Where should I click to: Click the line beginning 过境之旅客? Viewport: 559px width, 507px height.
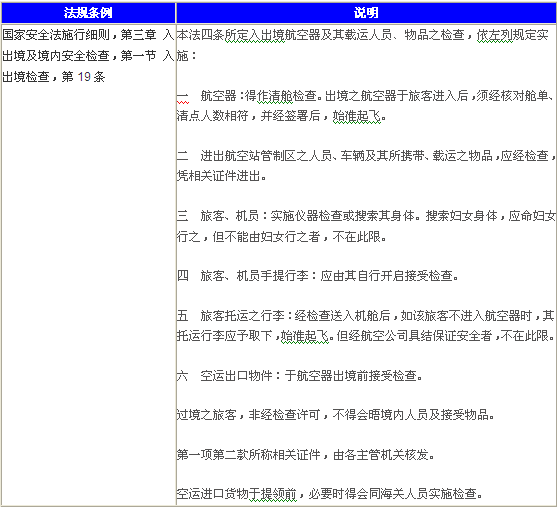click(x=335, y=415)
